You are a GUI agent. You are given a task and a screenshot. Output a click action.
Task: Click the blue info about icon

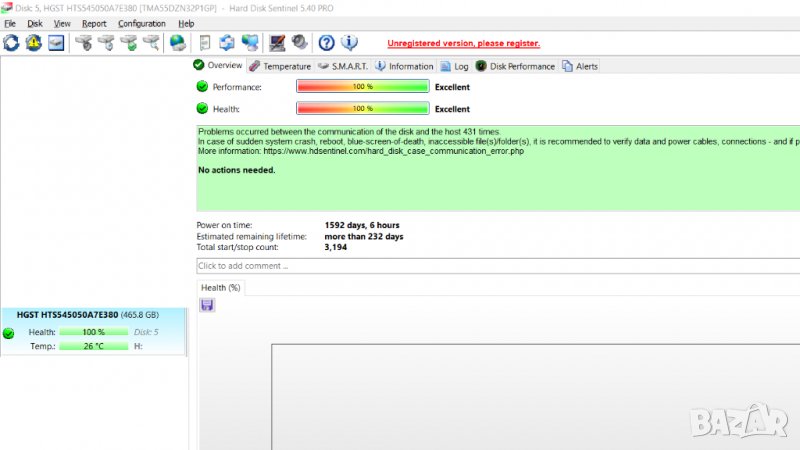coord(349,43)
